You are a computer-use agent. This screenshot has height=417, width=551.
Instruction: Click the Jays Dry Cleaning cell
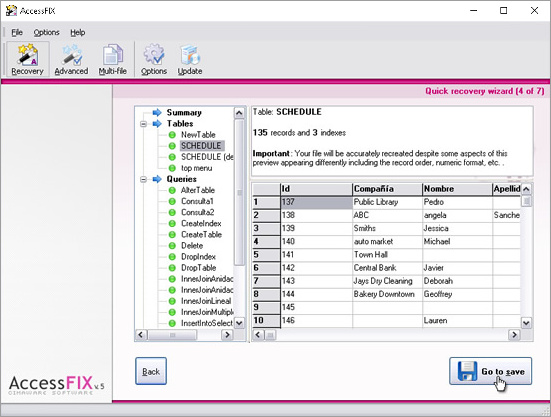click(x=387, y=281)
